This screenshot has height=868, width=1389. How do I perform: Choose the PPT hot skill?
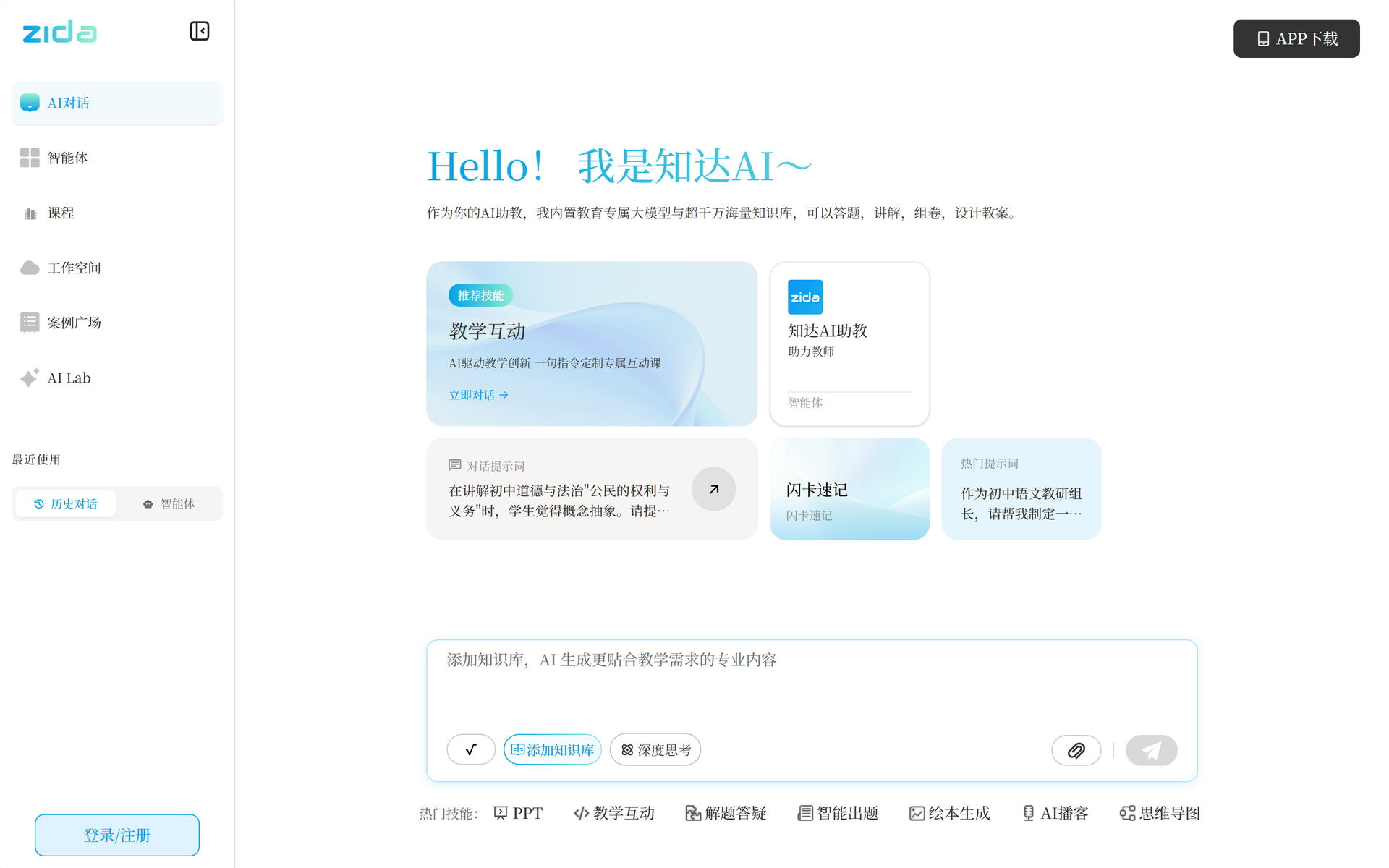point(518,813)
